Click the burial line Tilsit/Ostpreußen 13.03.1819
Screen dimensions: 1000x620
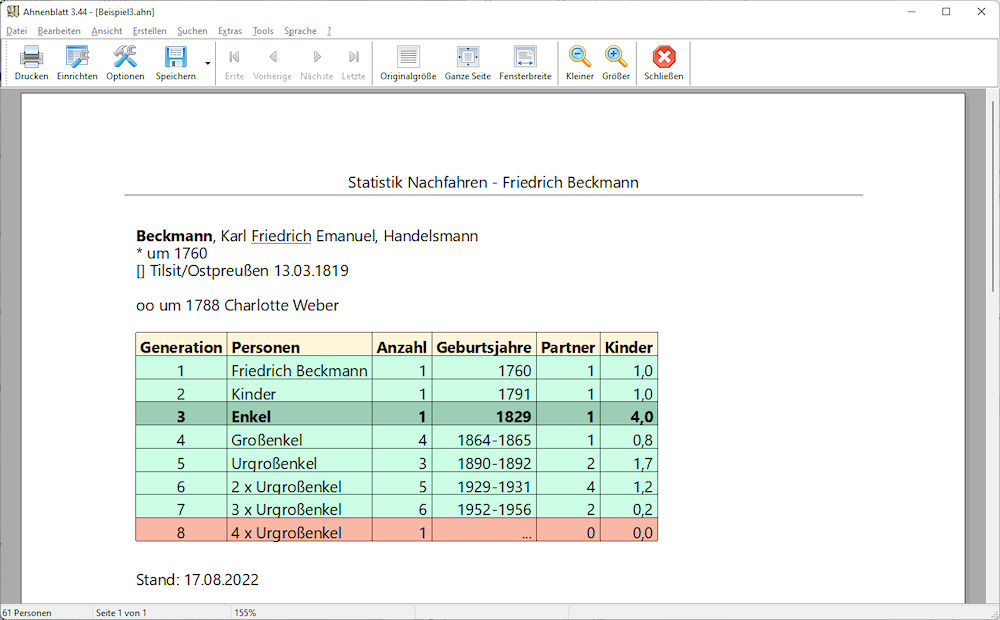point(242,270)
